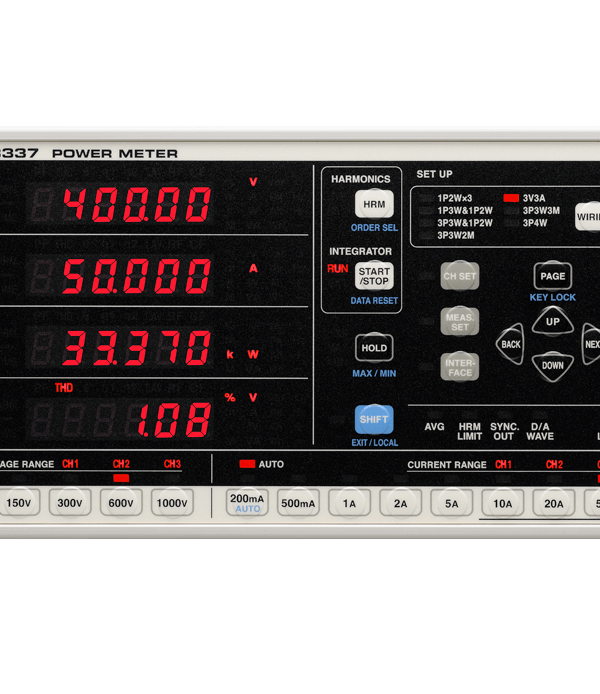Click the HOLD button
The width and height of the screenshot is (600, 694).
coord(374,348)
